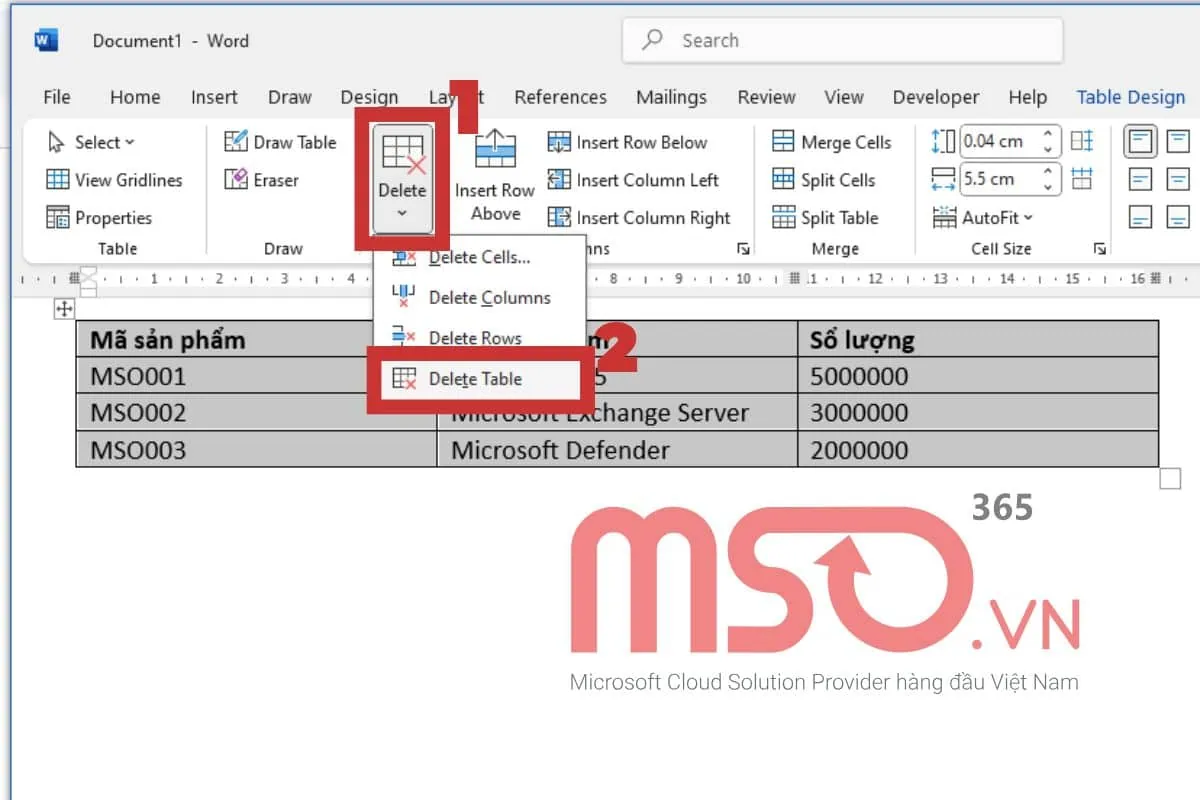Open the AutoFit dropdown
The image size is (1200, 800).
(x=984, y=217)
